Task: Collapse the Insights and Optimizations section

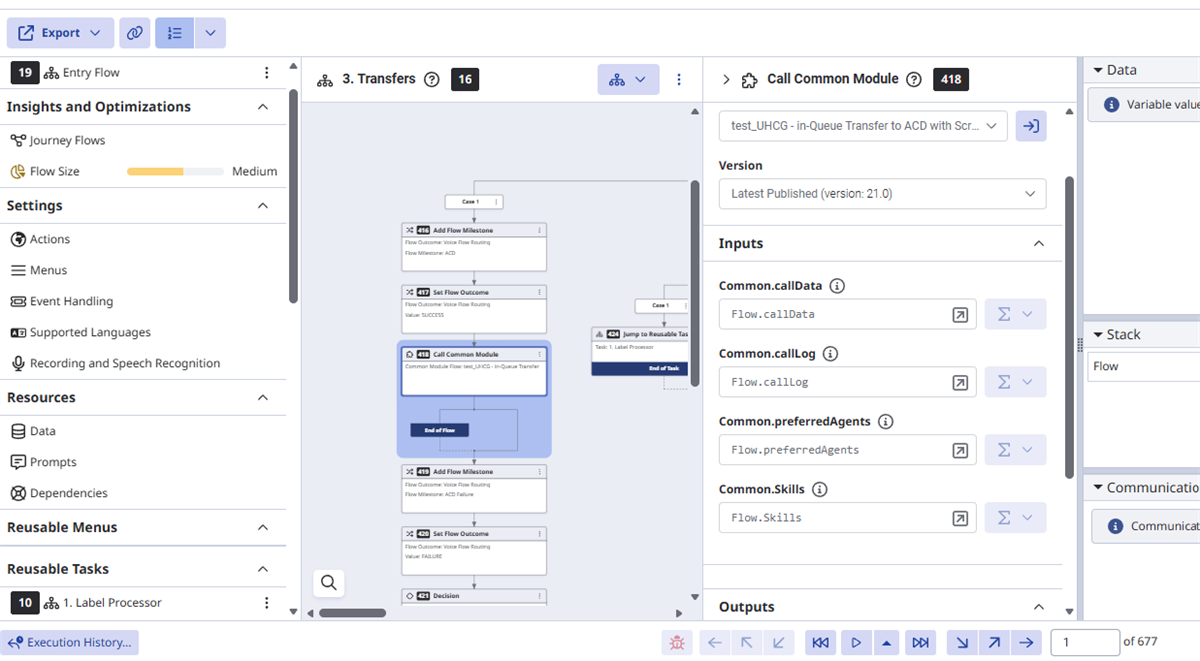Action: tap(263, 107)
